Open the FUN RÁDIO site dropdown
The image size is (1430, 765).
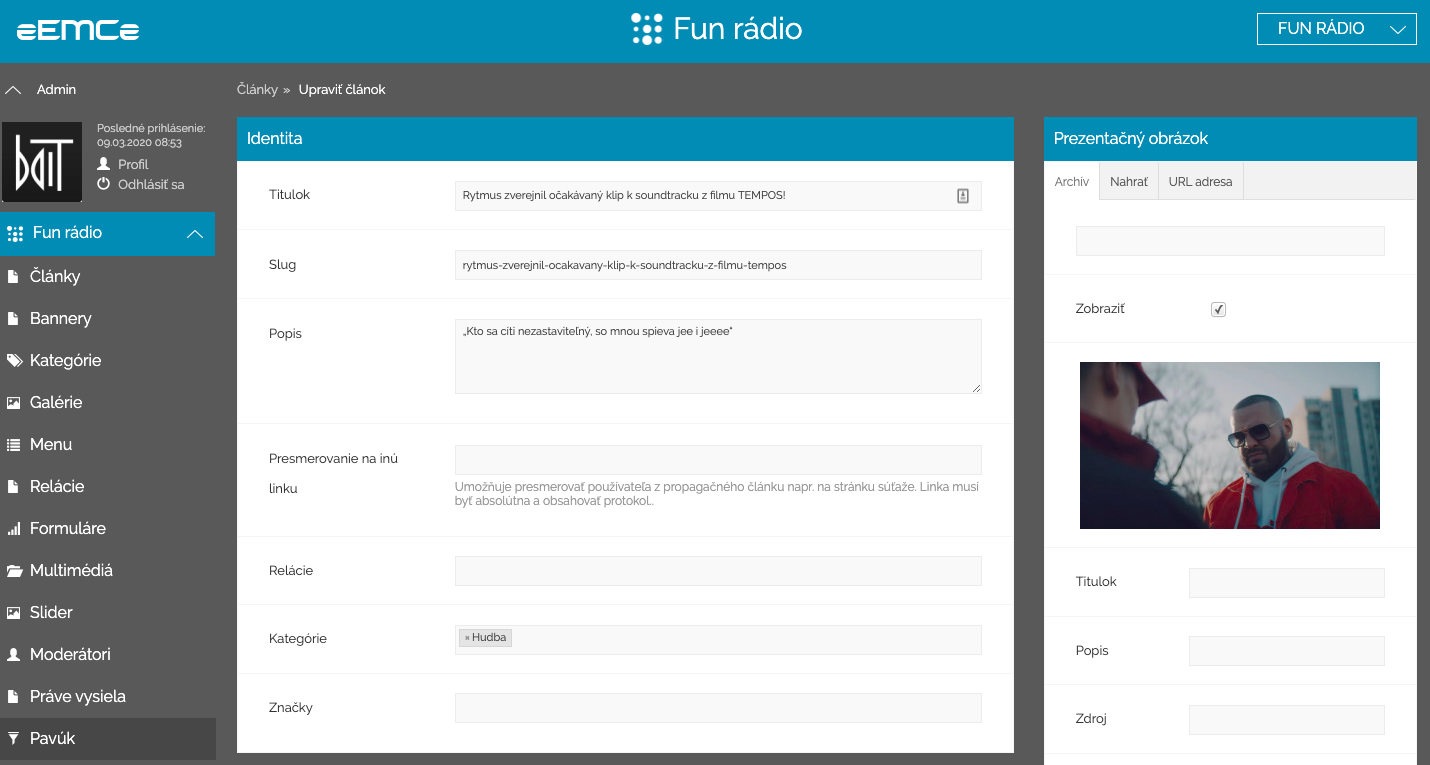tap(1336, 29)
